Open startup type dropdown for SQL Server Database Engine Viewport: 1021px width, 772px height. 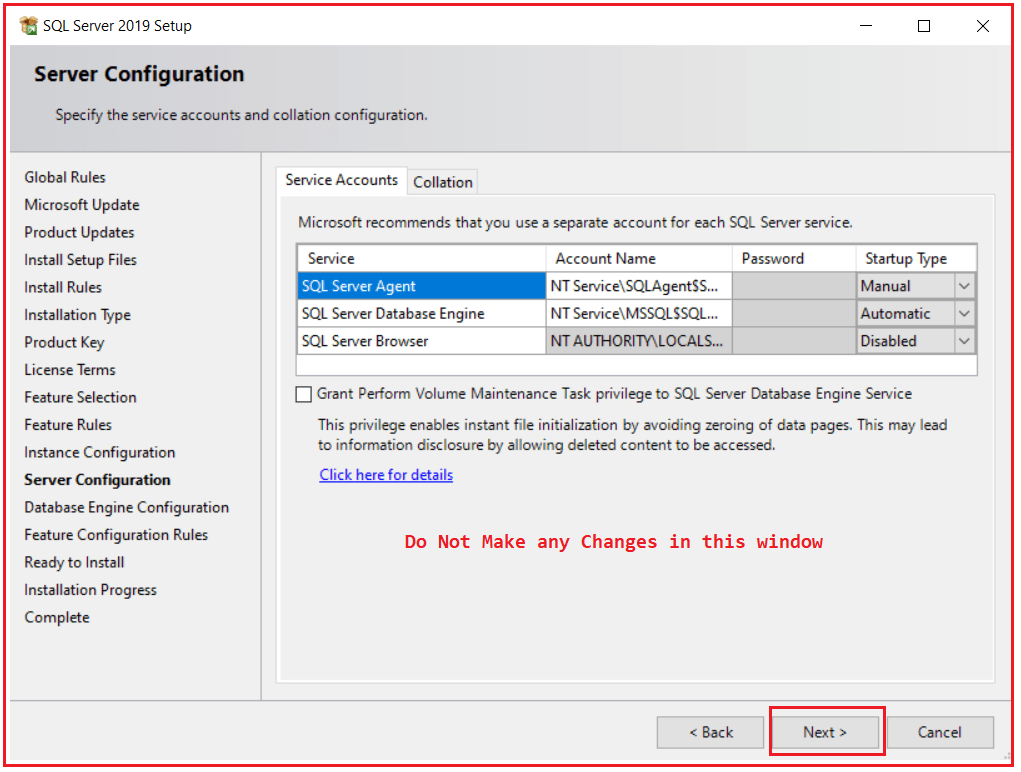coord(964,314)
